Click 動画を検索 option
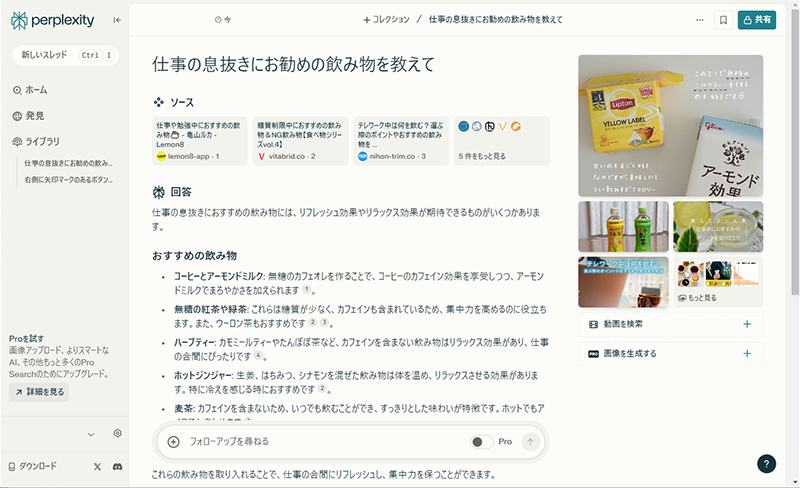The height and width of the screenshot is (488, 800). pyautogui.click(x=670, y=324)
